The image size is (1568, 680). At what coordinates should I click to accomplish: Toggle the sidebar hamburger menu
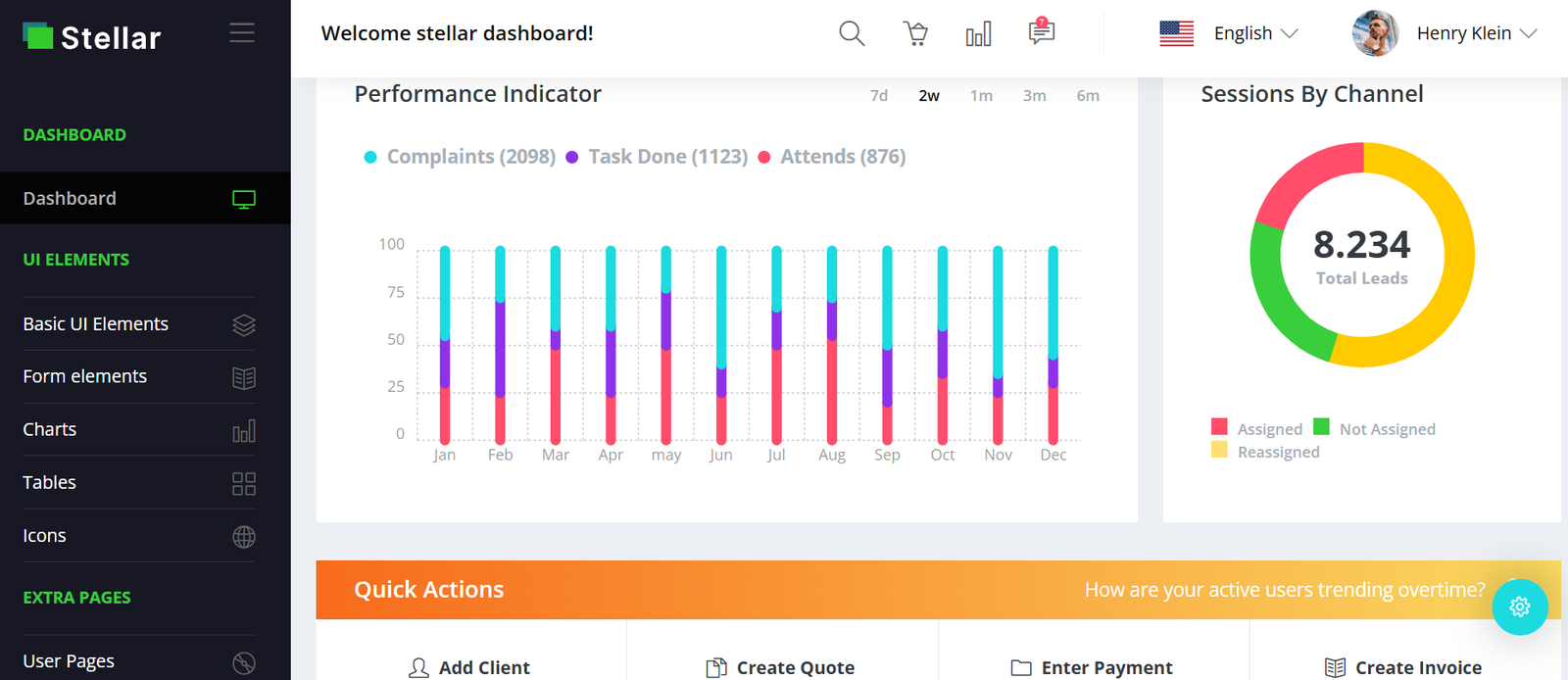pos(242,32)
